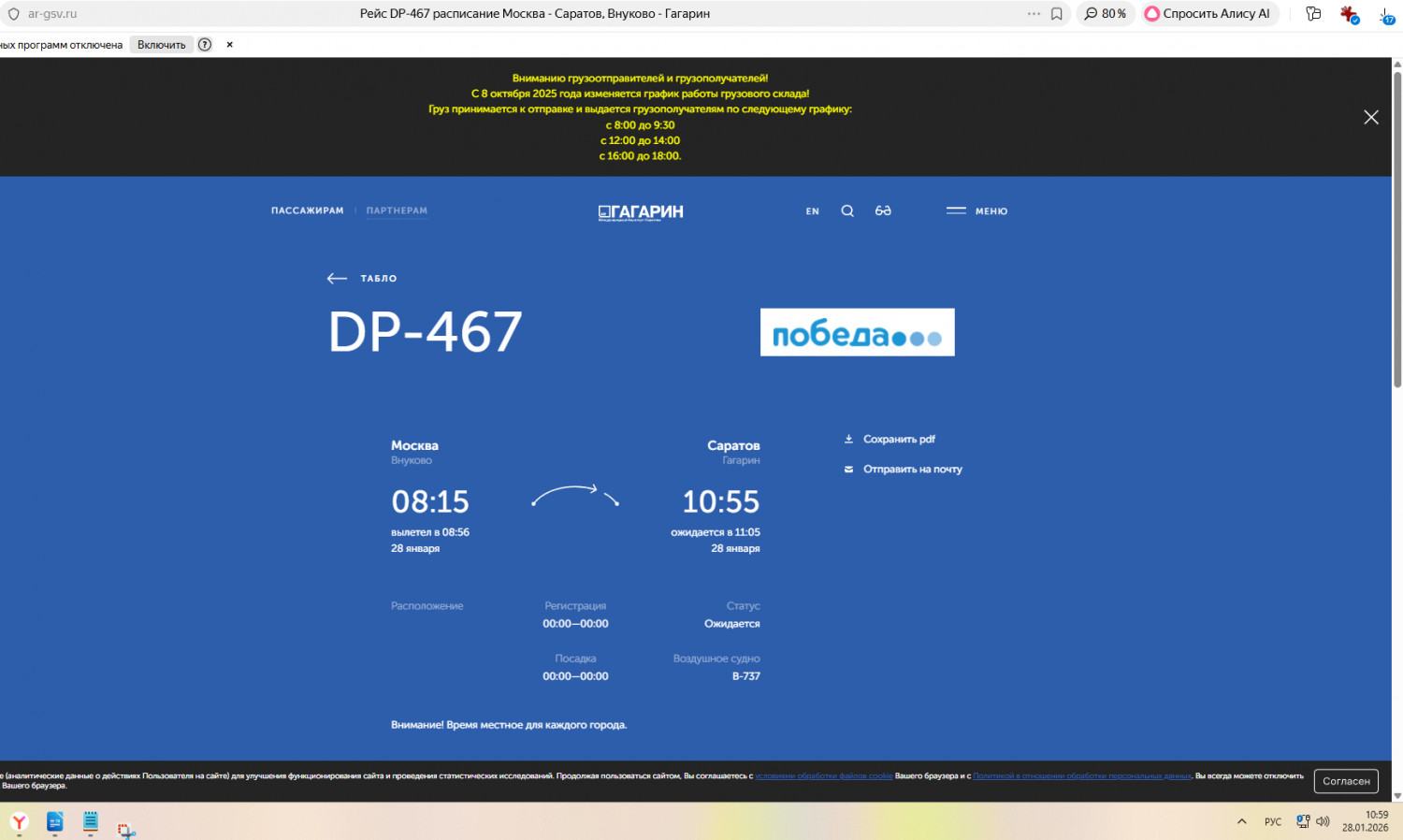This screenshot has height=840, width=1403.
Task: Click the envelope icon for Отправить на почту
Action: click(x=849, y=470)
